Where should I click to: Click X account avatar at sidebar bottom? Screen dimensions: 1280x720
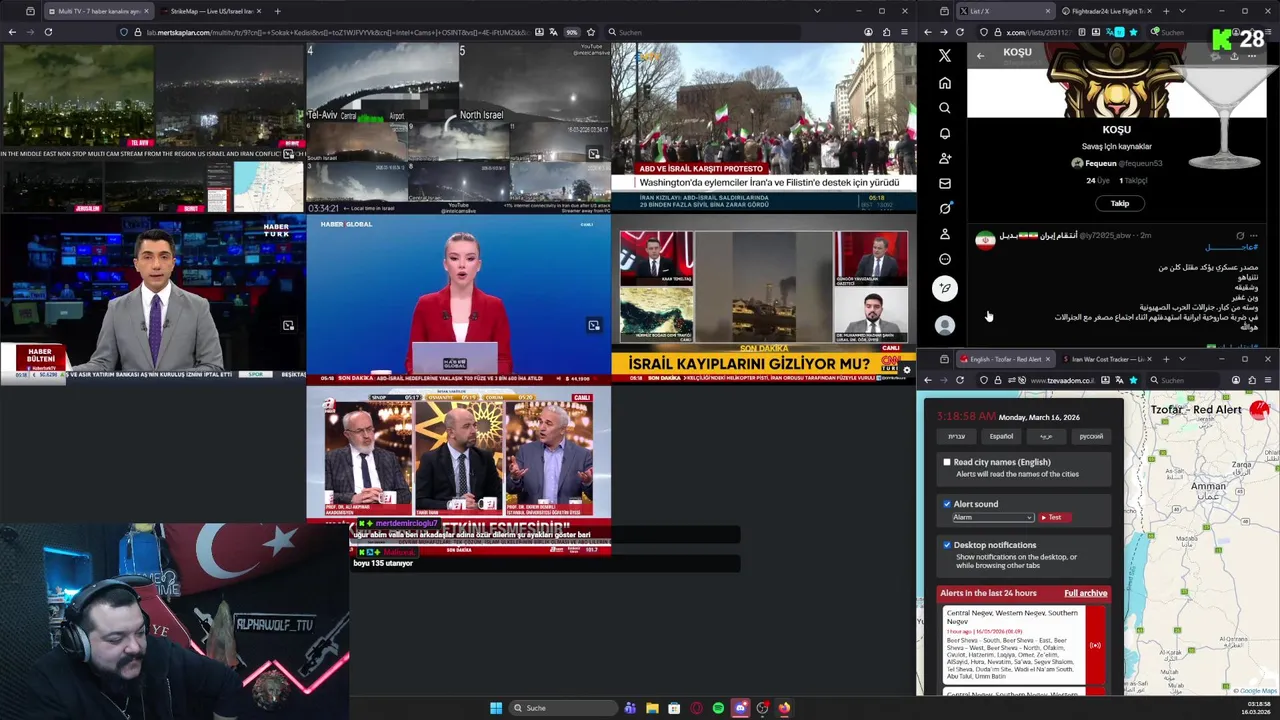pos(945,325)
